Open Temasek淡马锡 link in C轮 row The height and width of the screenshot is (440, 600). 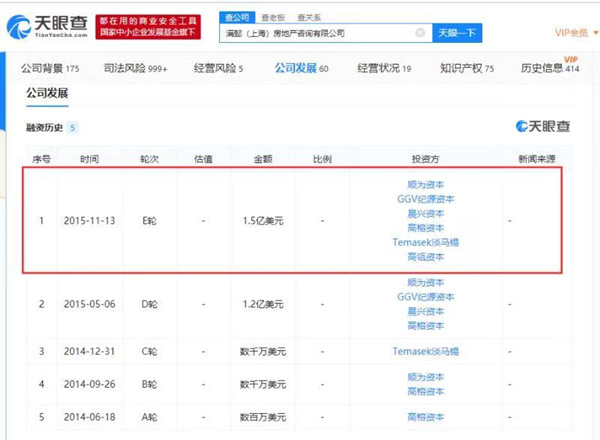426,352
